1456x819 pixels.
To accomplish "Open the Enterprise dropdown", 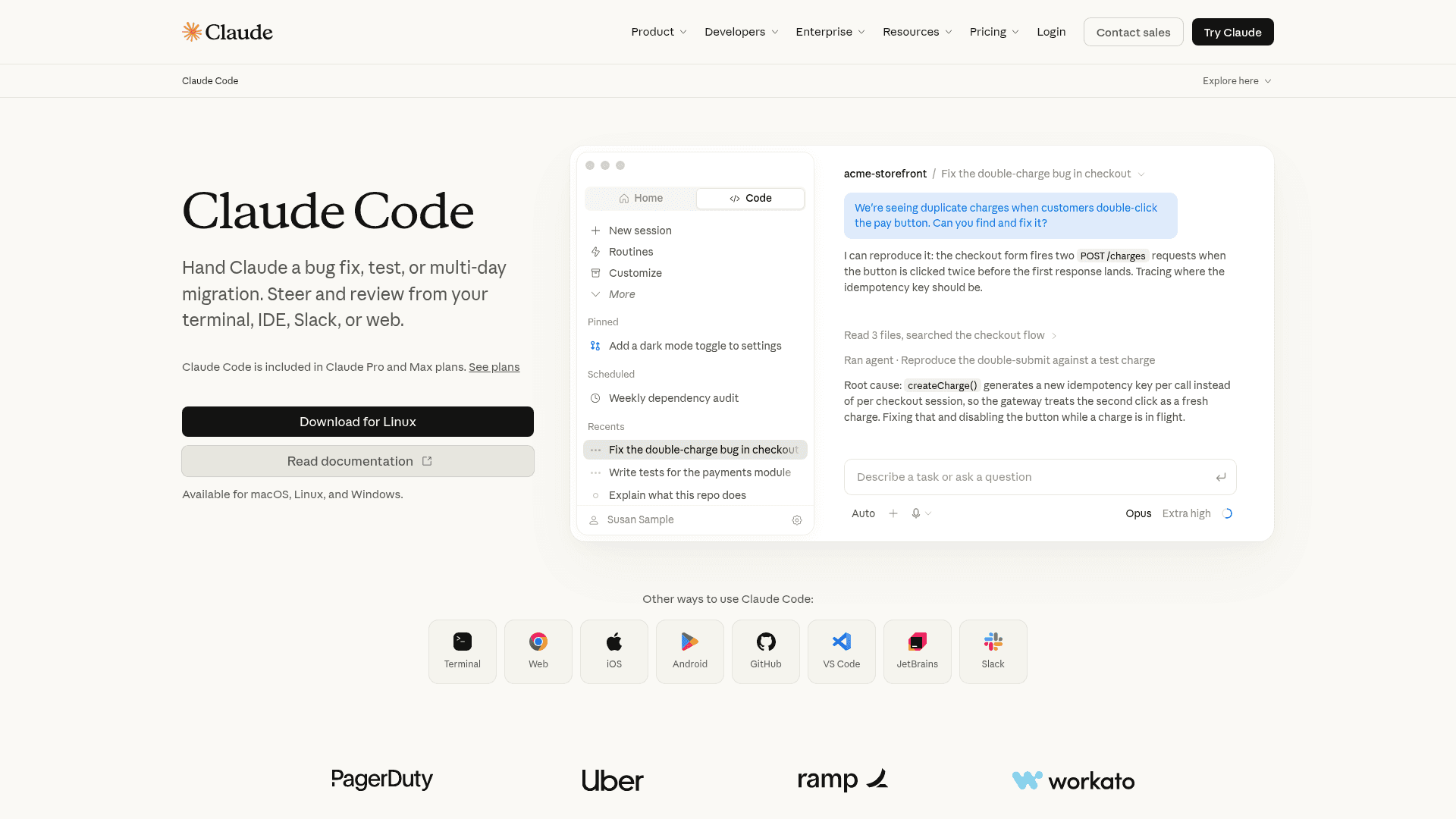I will 830,32.
